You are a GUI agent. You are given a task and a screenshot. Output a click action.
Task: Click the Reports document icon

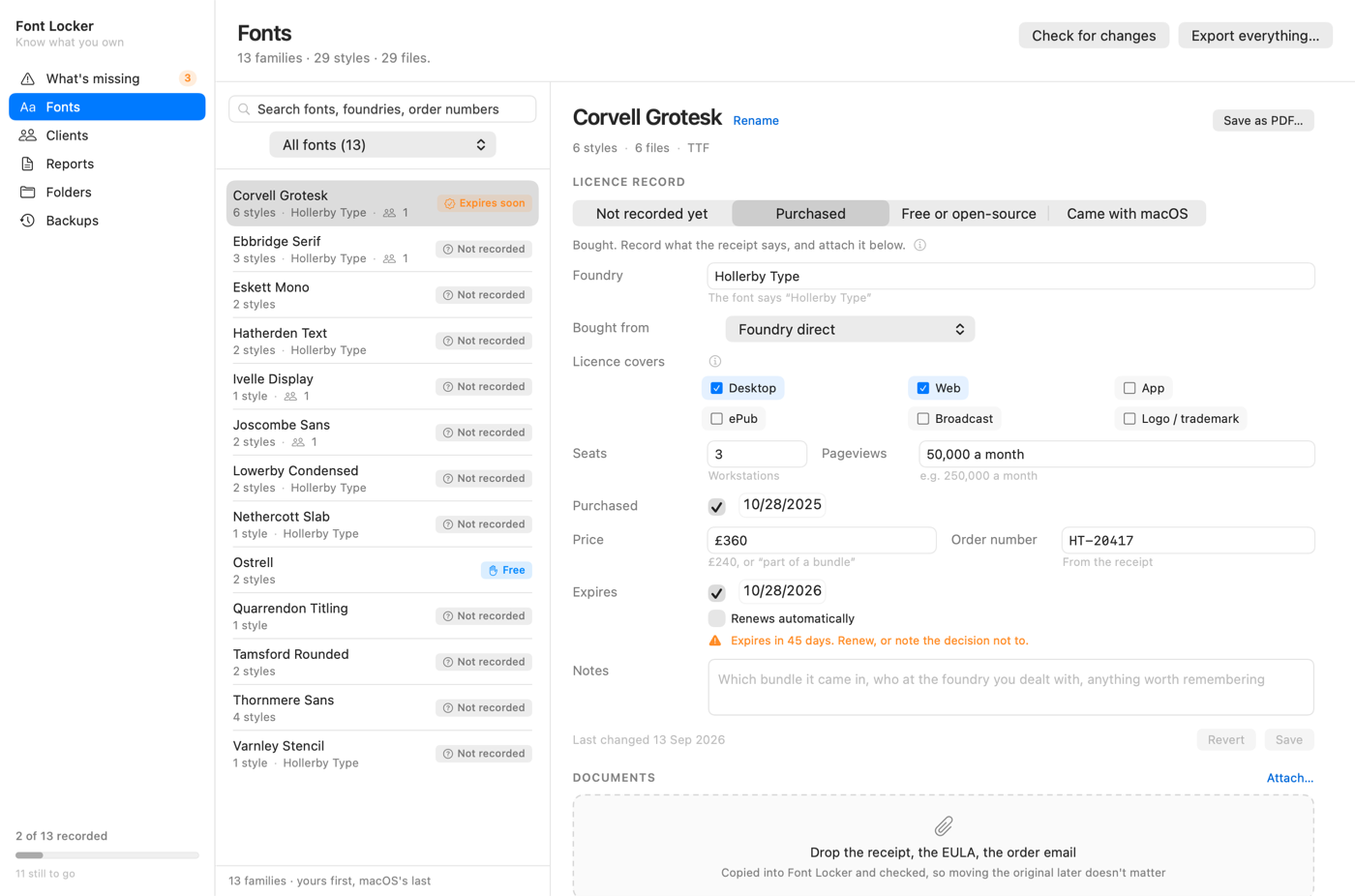point(27,164)
